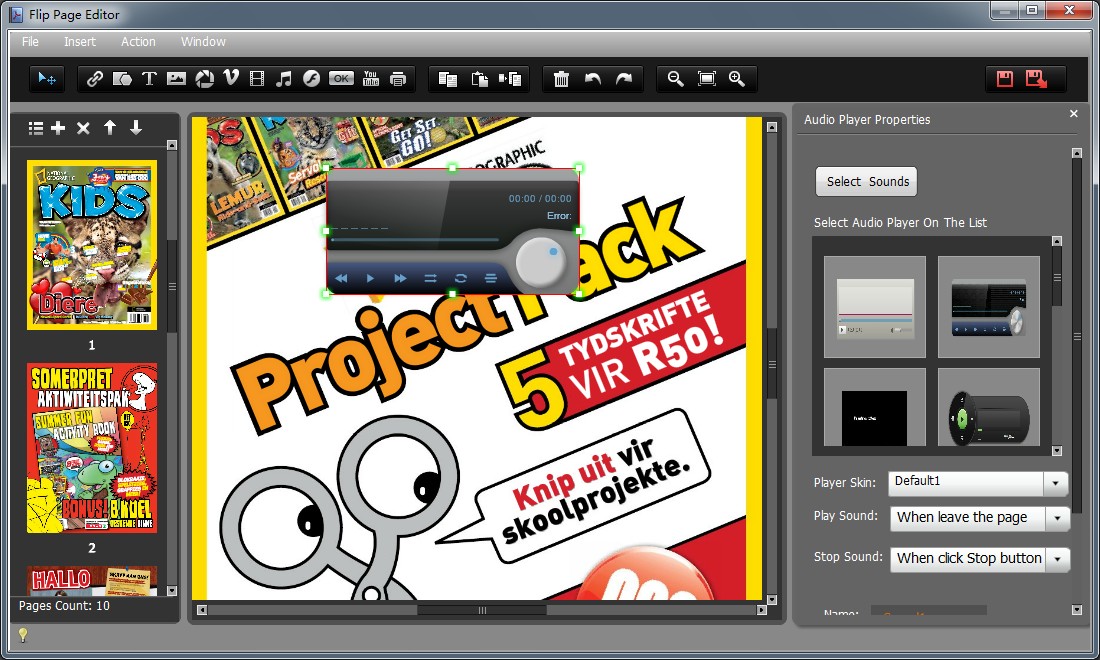This screenshot has height=660, width=1100.
Task: Zoom out of the page
Action: 675,79
